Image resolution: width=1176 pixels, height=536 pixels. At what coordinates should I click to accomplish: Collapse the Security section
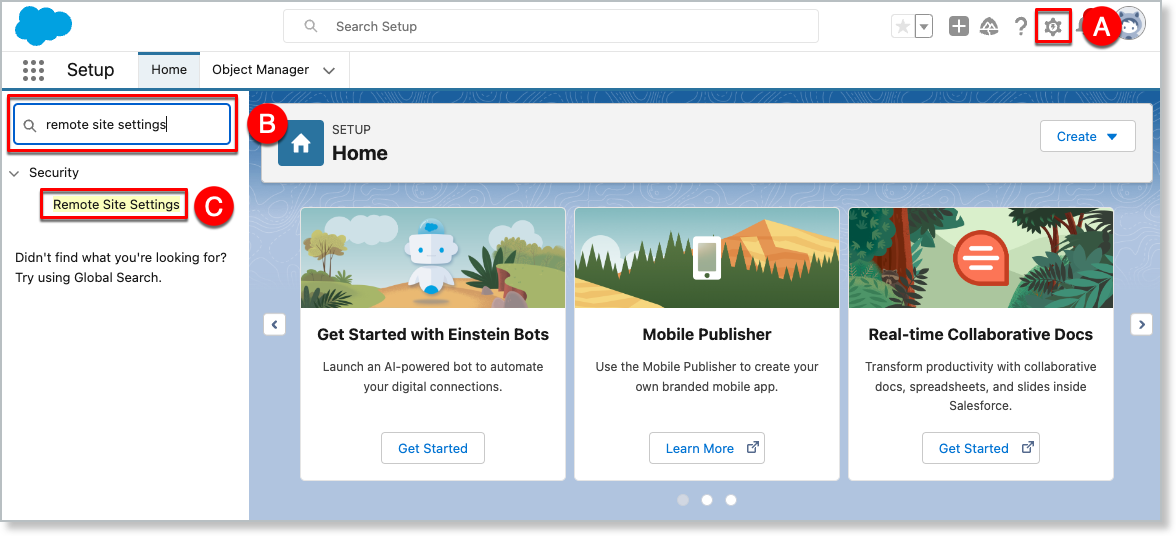tap(14, 173)
